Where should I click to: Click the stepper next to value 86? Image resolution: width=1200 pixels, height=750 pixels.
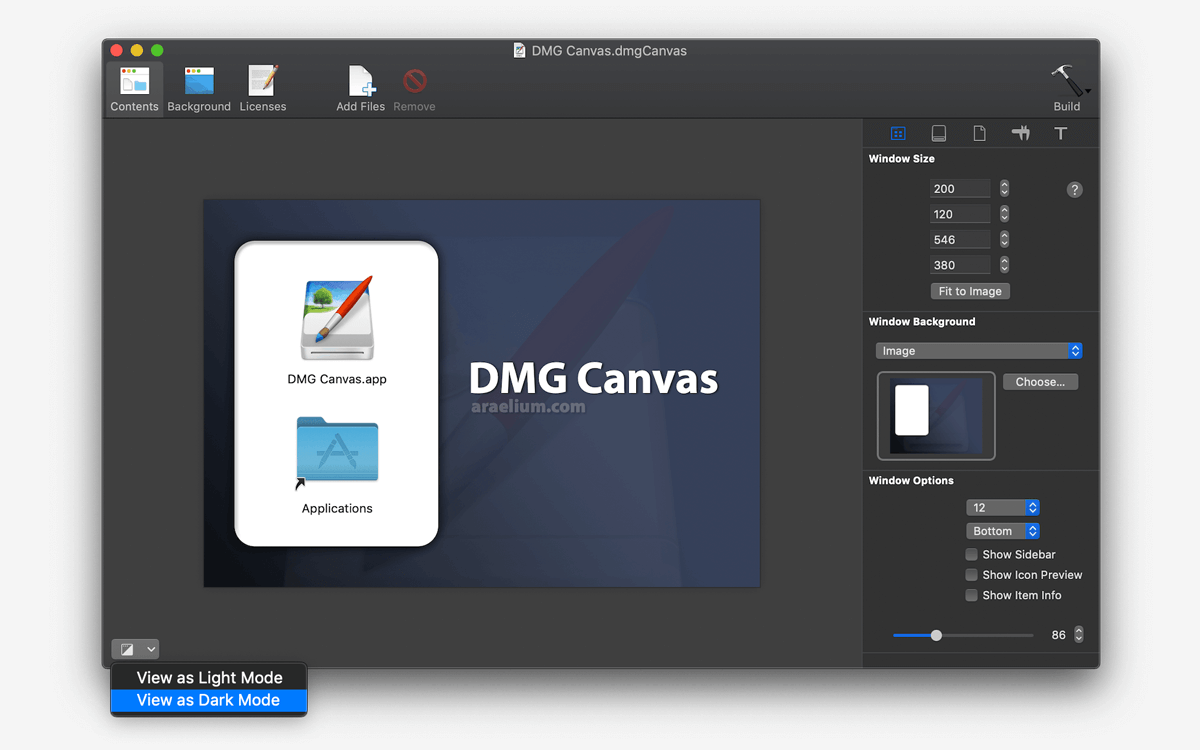pyautogui.click(x=1078, y=635)
